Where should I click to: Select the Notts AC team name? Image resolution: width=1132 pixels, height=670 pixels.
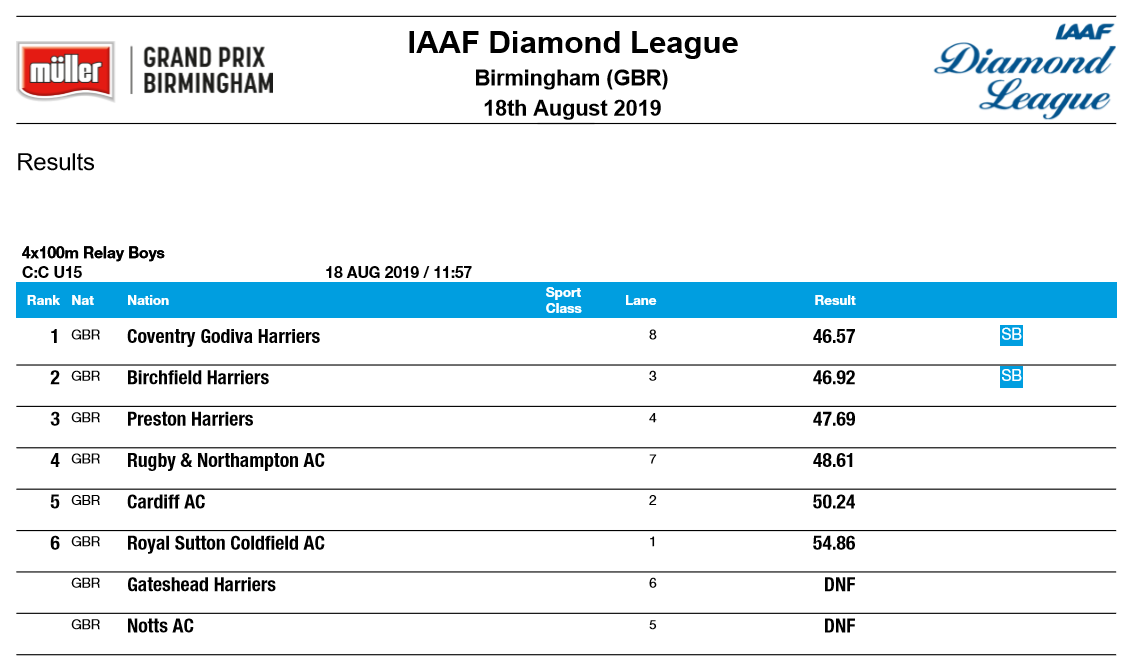coord(160,627)
